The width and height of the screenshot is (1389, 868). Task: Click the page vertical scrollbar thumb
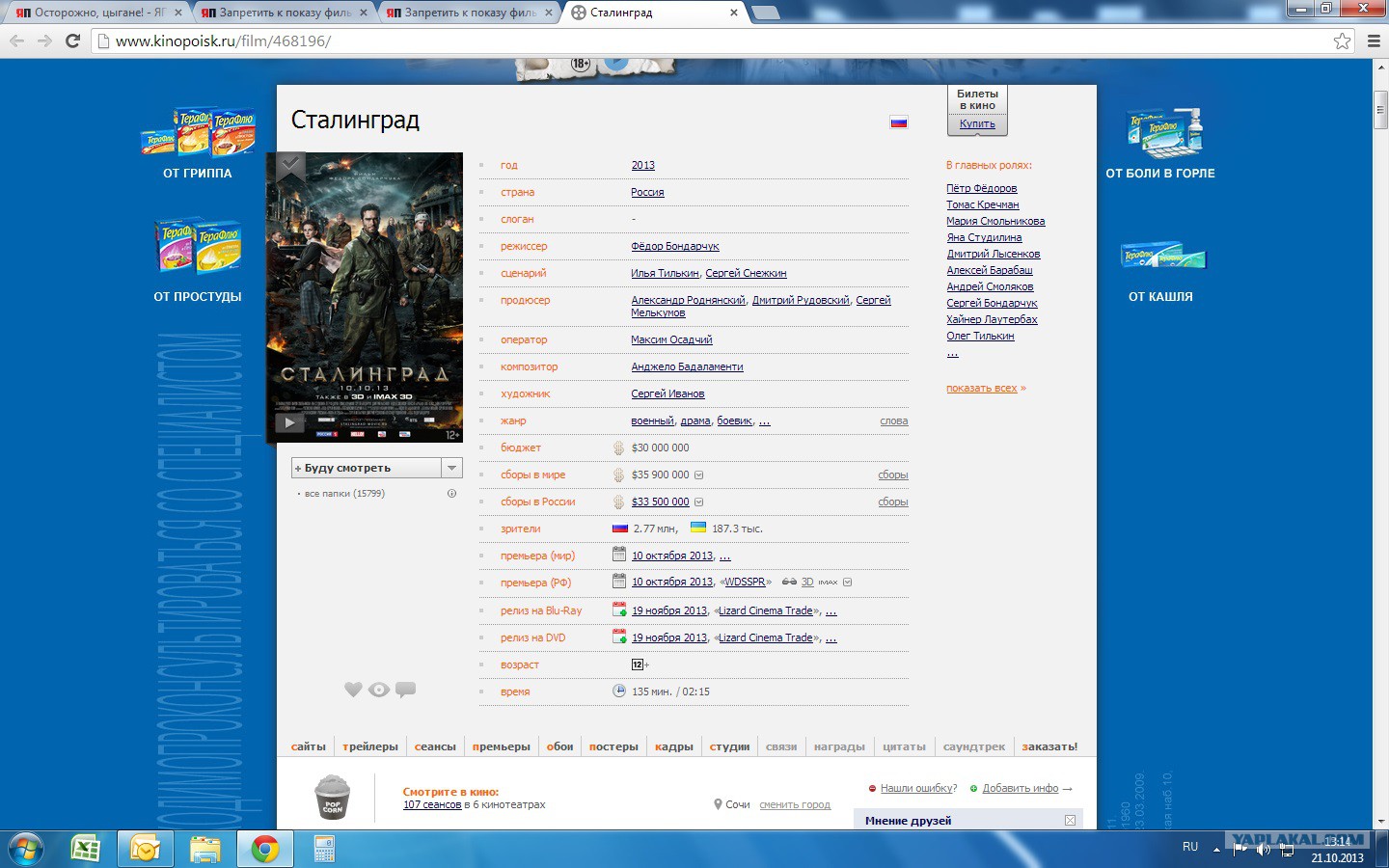(x=1380, y=110)
